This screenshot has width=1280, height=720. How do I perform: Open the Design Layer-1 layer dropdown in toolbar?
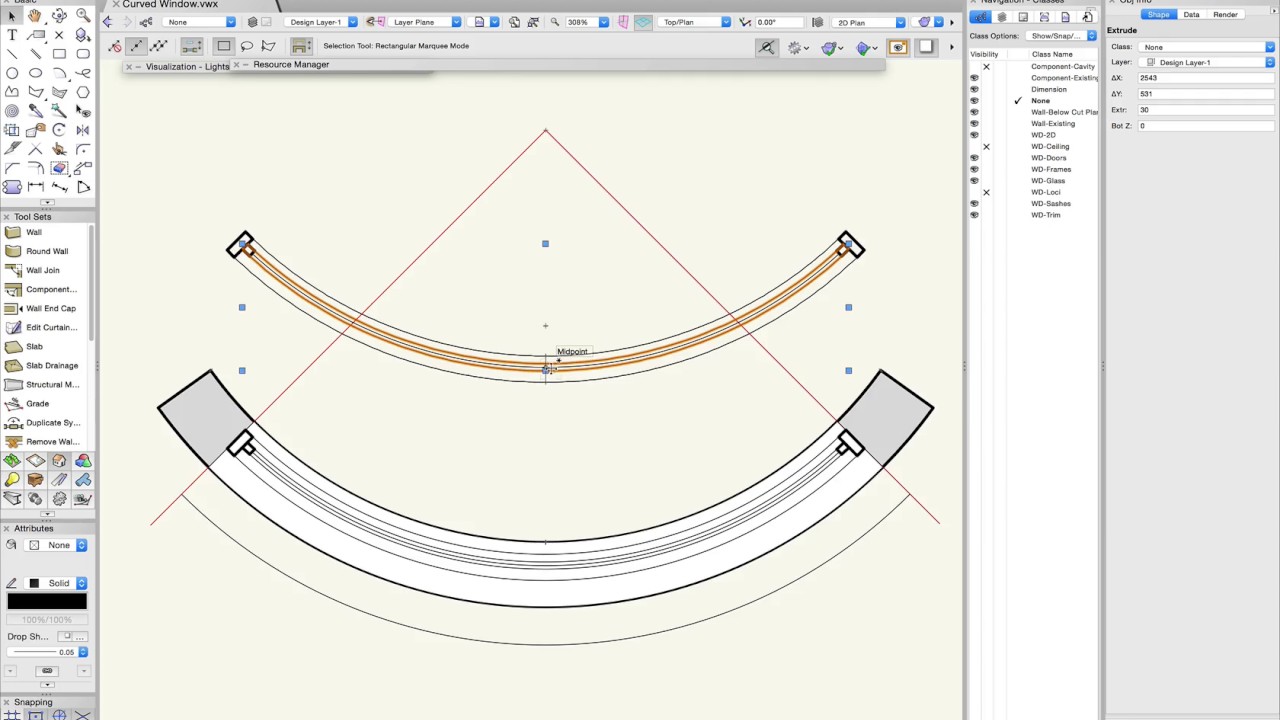pos(322,22)
